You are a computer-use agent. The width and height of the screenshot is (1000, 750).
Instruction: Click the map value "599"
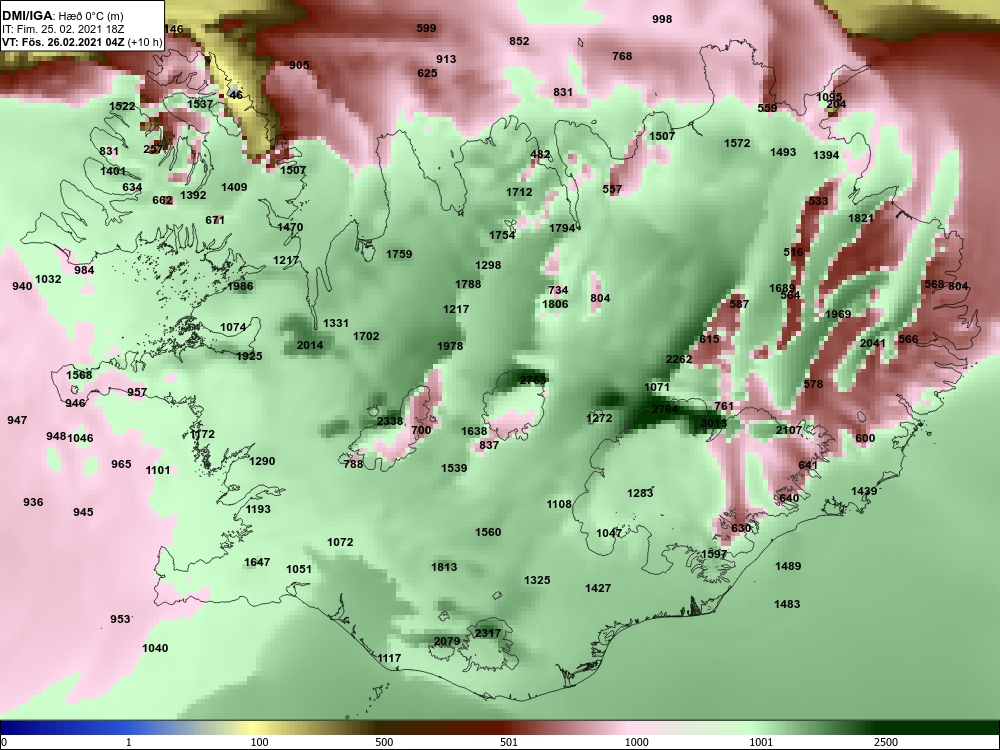pyautogui.click(x=426, y=28)
